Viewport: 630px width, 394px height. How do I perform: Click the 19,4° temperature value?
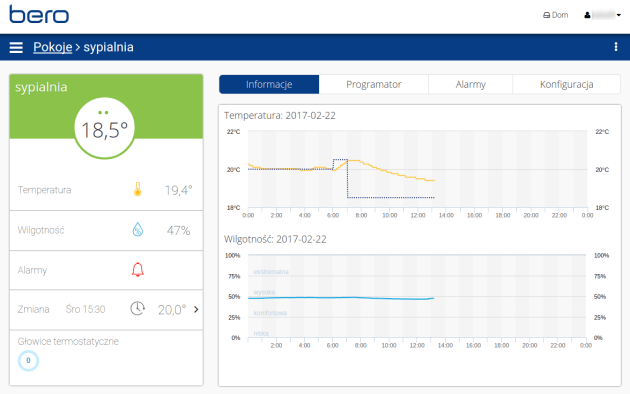[x=178, y=190]
